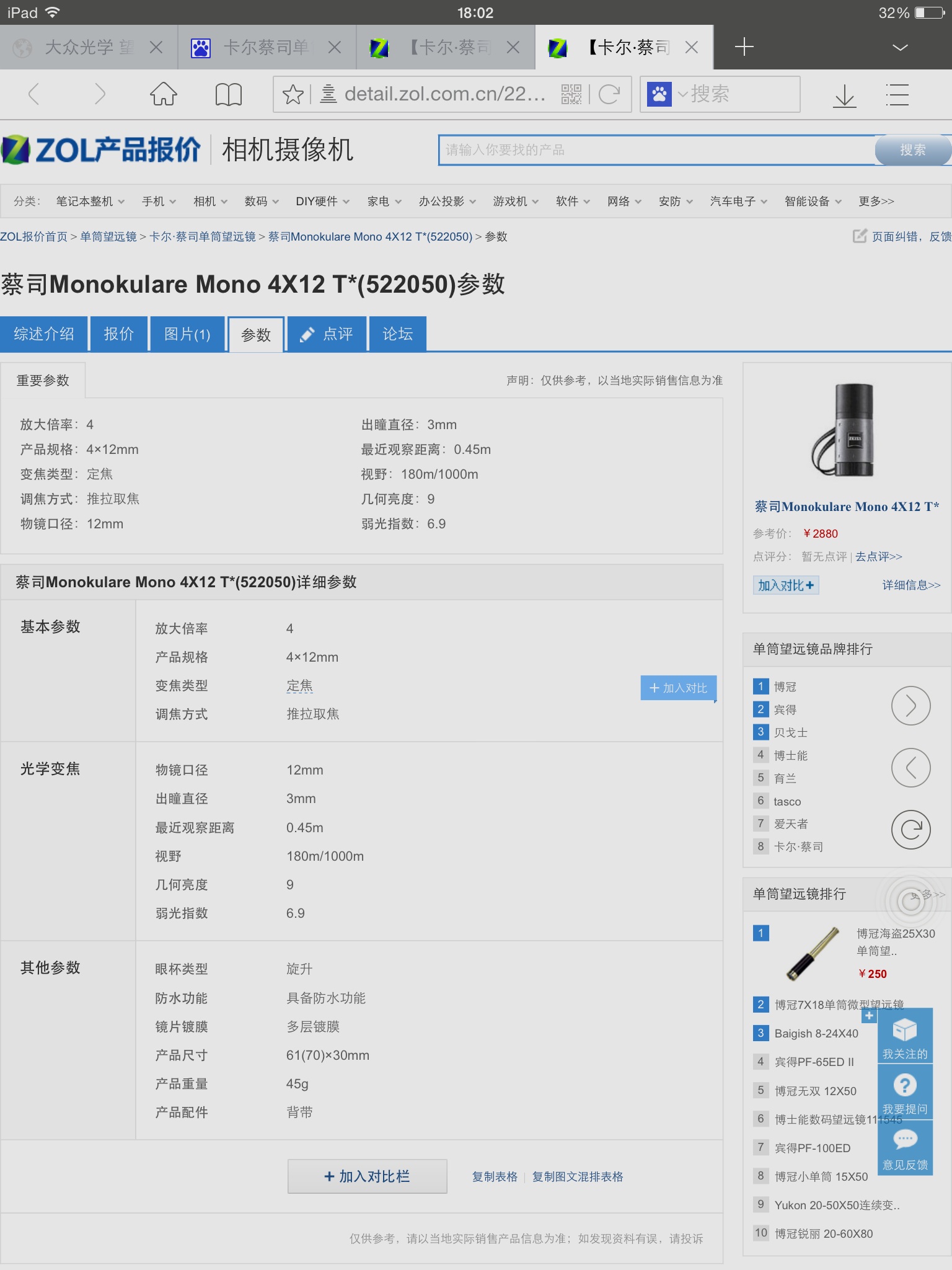Open the browser home page icon
Image resolution: width=952 pixels, height=1270 pixels.
click(x=164, y=94)
